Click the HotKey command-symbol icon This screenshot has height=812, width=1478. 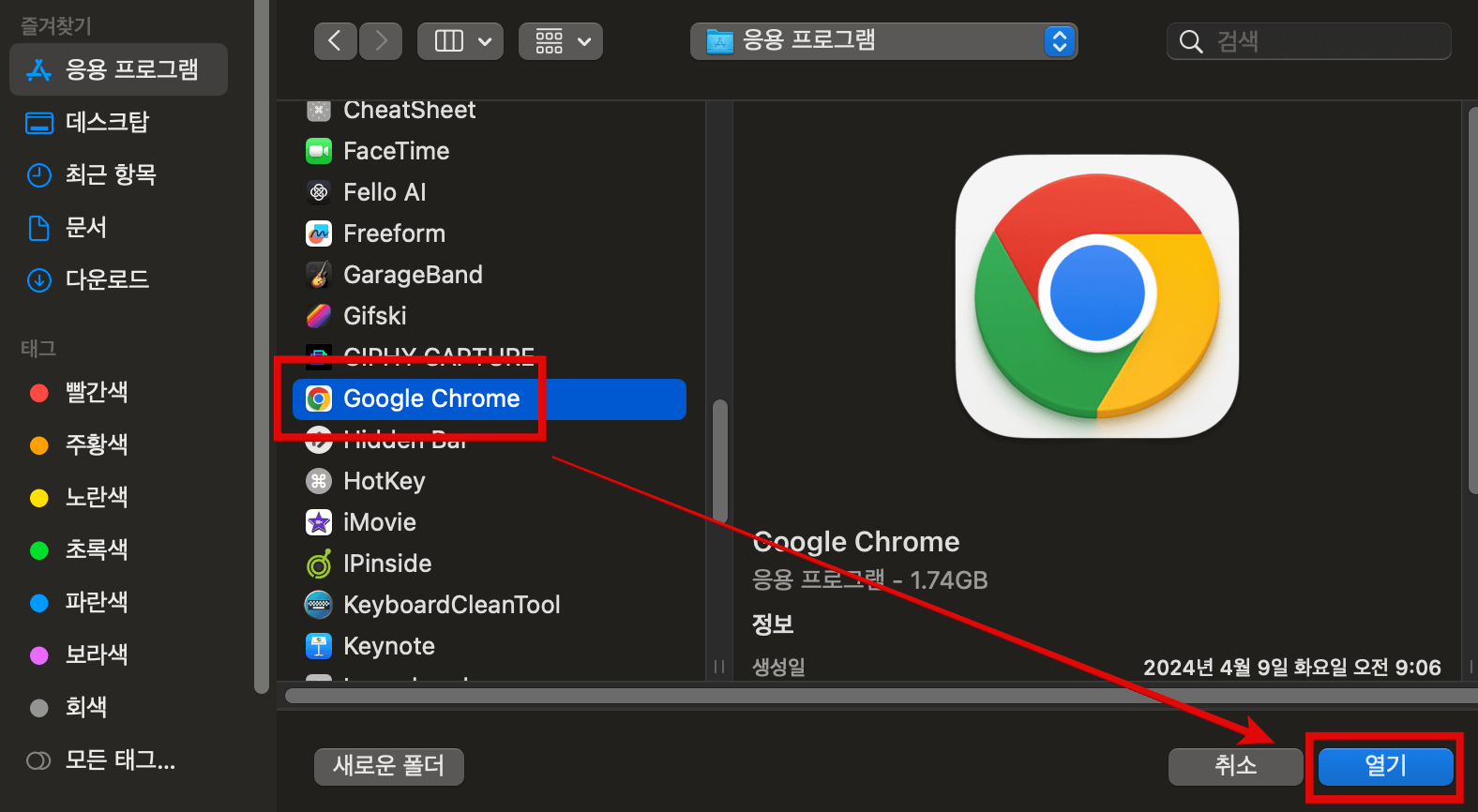pyautogui.click(x=319, y=481)
